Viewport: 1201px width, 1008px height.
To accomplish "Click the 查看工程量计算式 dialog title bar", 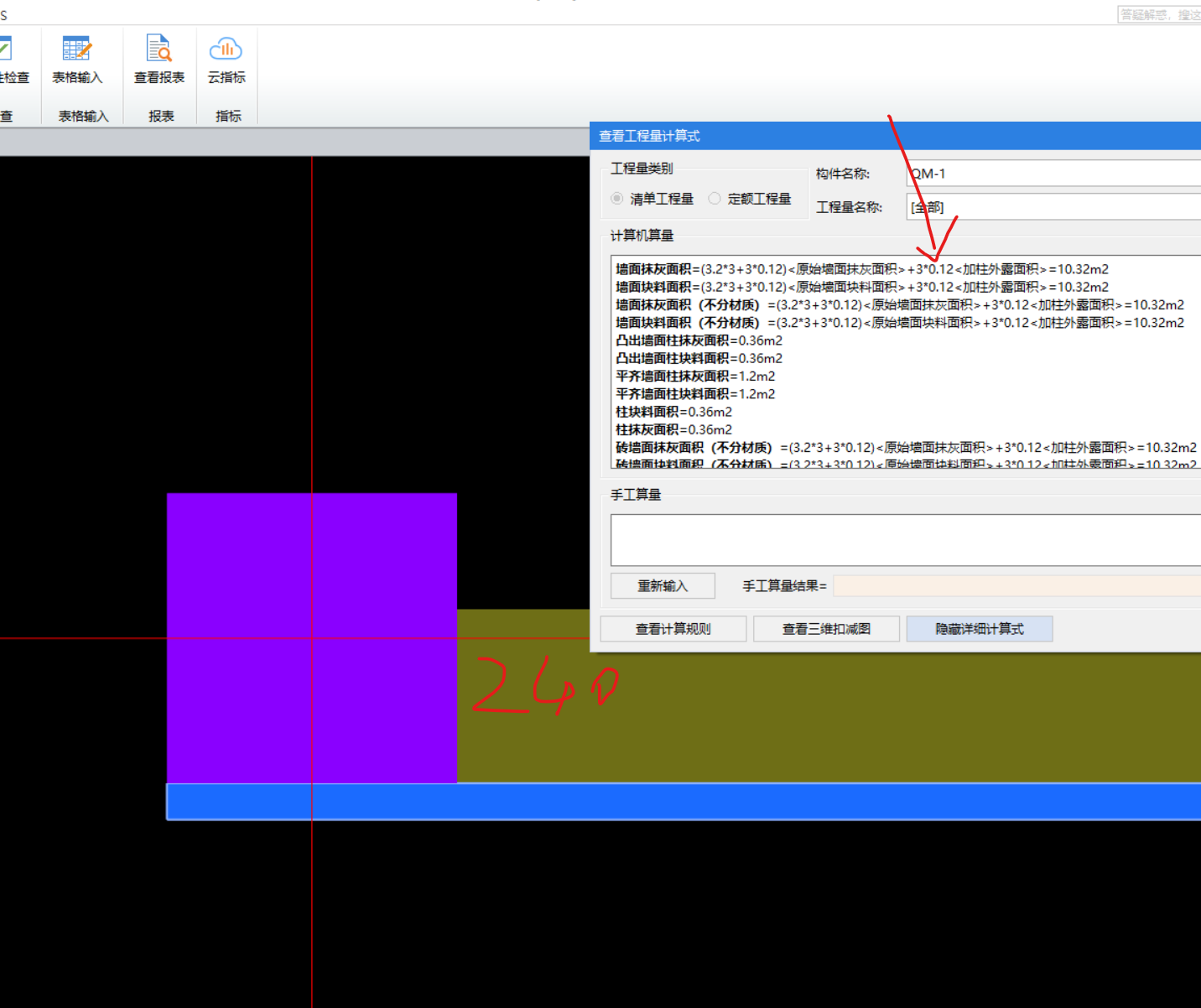I will [896, 136].
